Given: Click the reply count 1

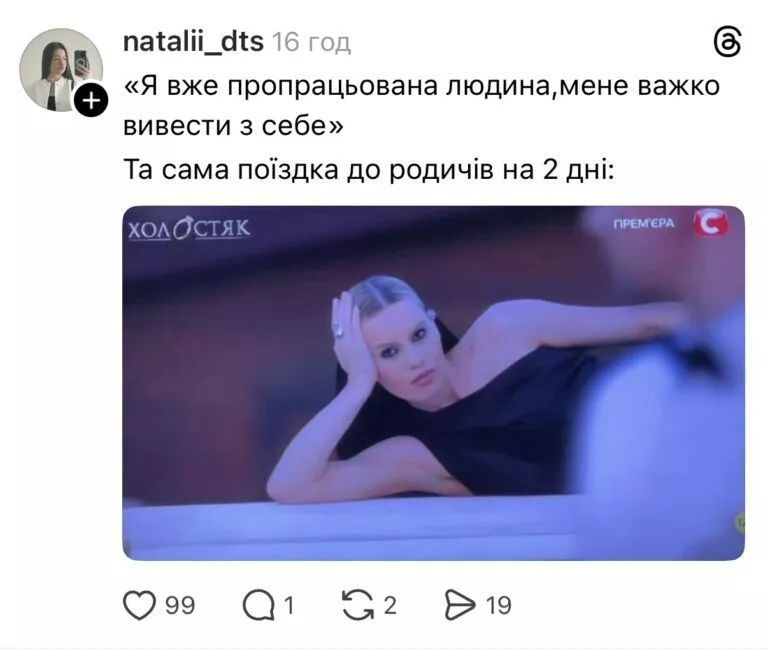Looking at the screenshot, I should [289, 605].
